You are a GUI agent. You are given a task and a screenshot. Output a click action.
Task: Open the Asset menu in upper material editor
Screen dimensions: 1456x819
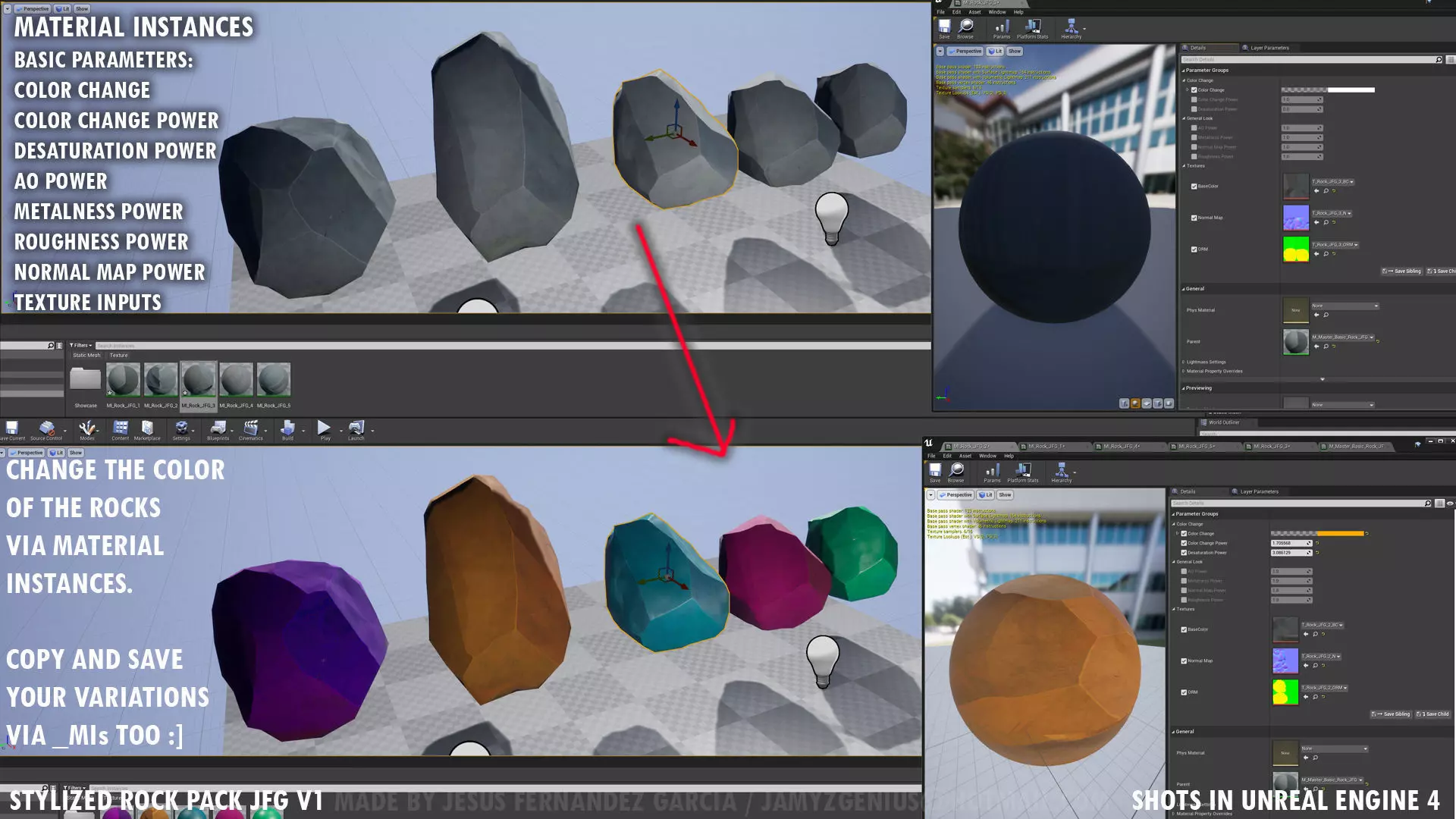(x=974, y=12)
